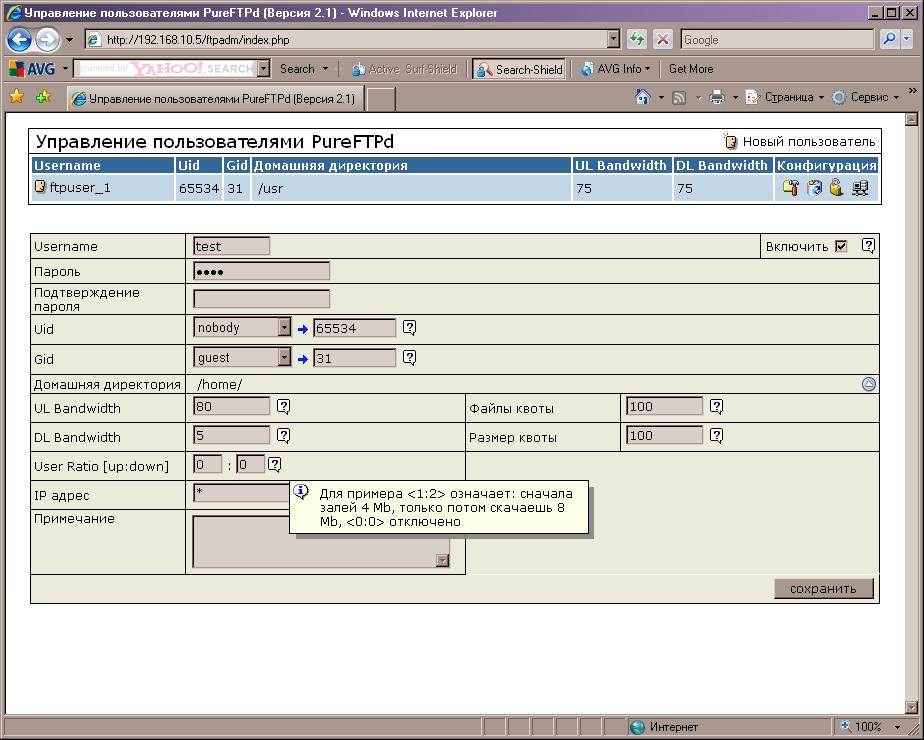Click help icon next to Файлы квоты

[x=716, y=406]
